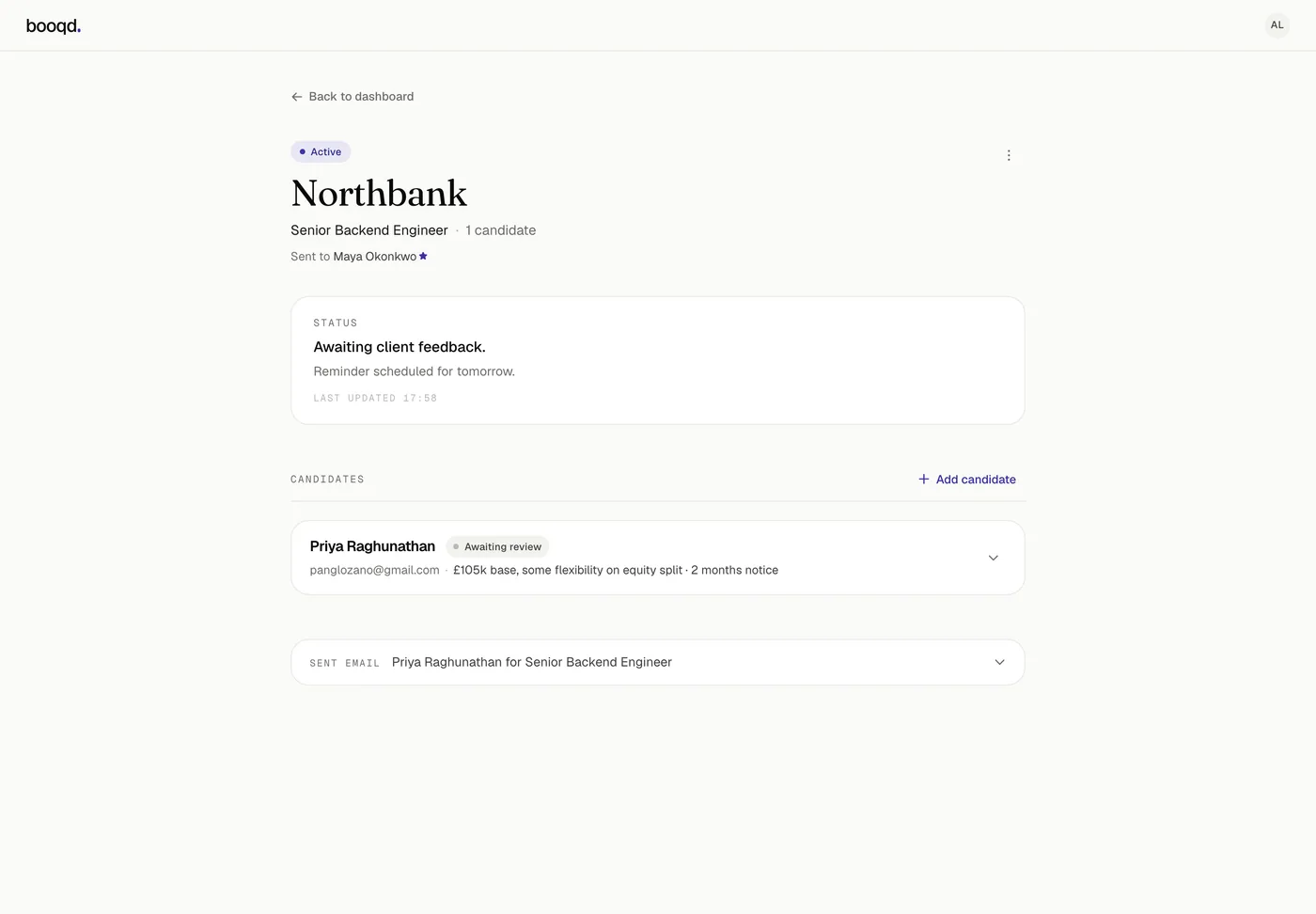This screenshot has height=914, width=1316.
Task: Click the plus icon for adding candidate
Action: point(924,480)
